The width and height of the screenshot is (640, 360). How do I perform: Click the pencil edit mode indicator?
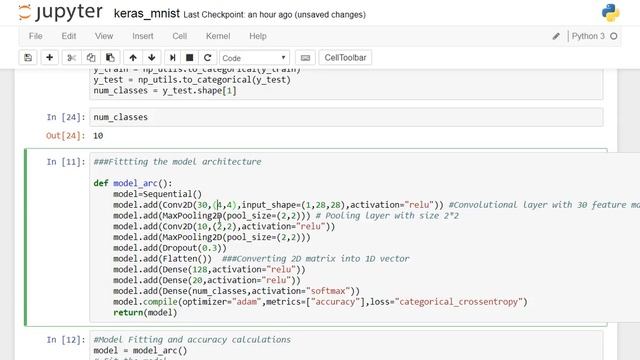(556, 36)
